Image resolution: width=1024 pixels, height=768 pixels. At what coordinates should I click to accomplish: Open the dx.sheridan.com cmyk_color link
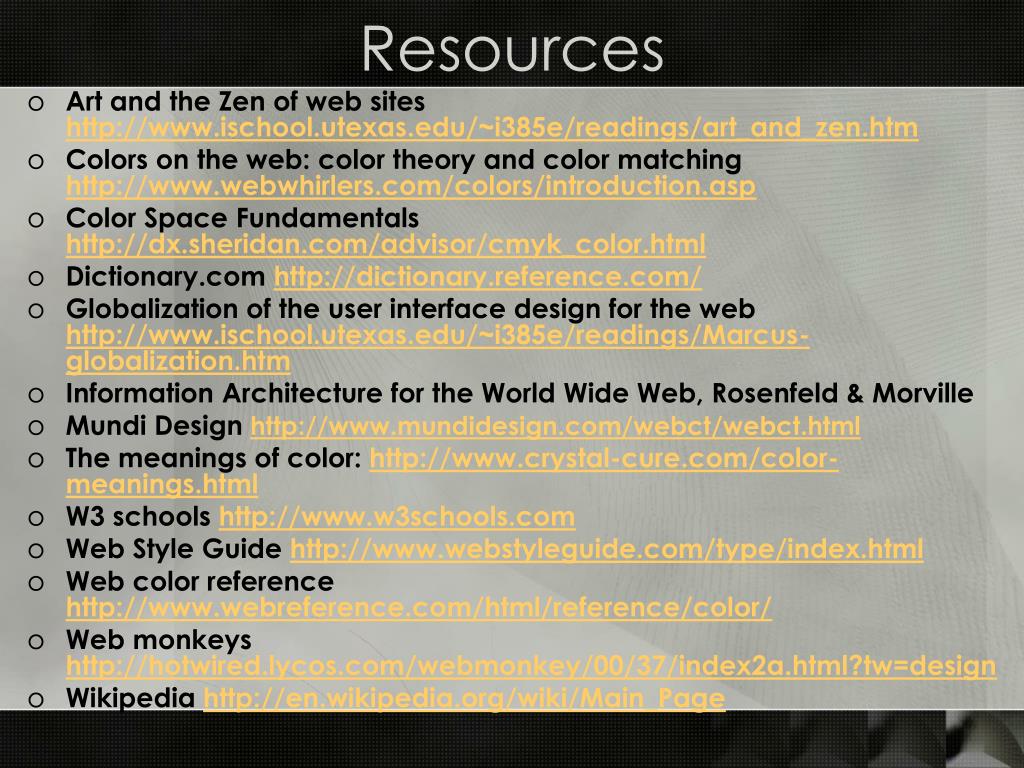385,245
